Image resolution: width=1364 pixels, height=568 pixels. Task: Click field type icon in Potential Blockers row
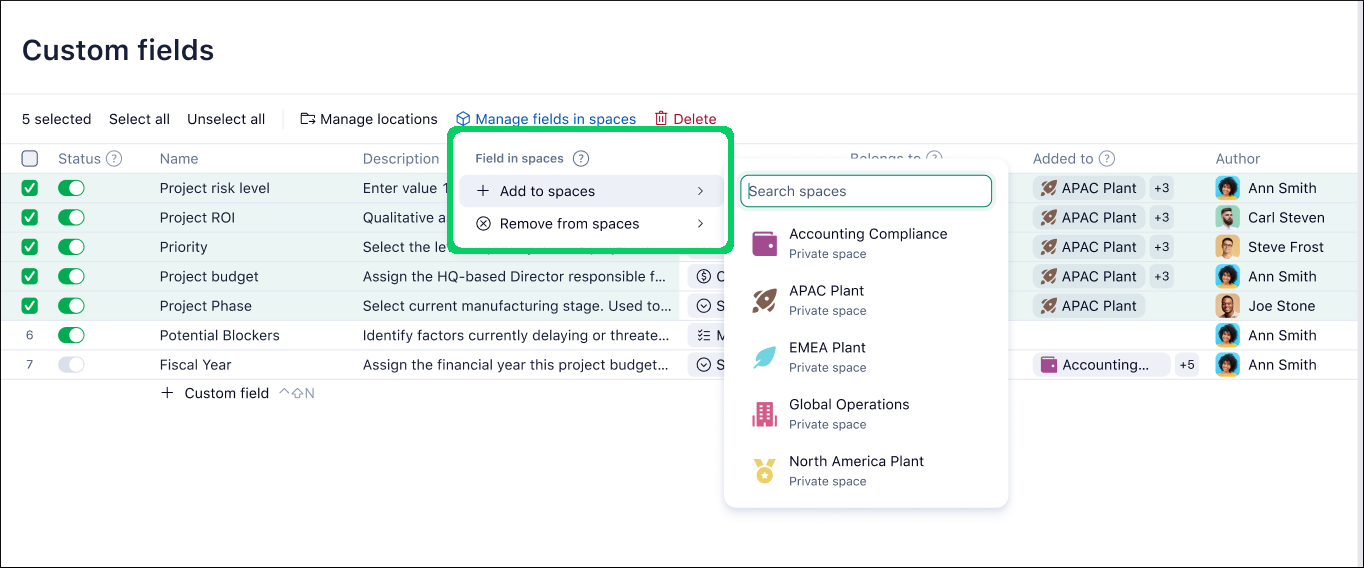point(703,335)
